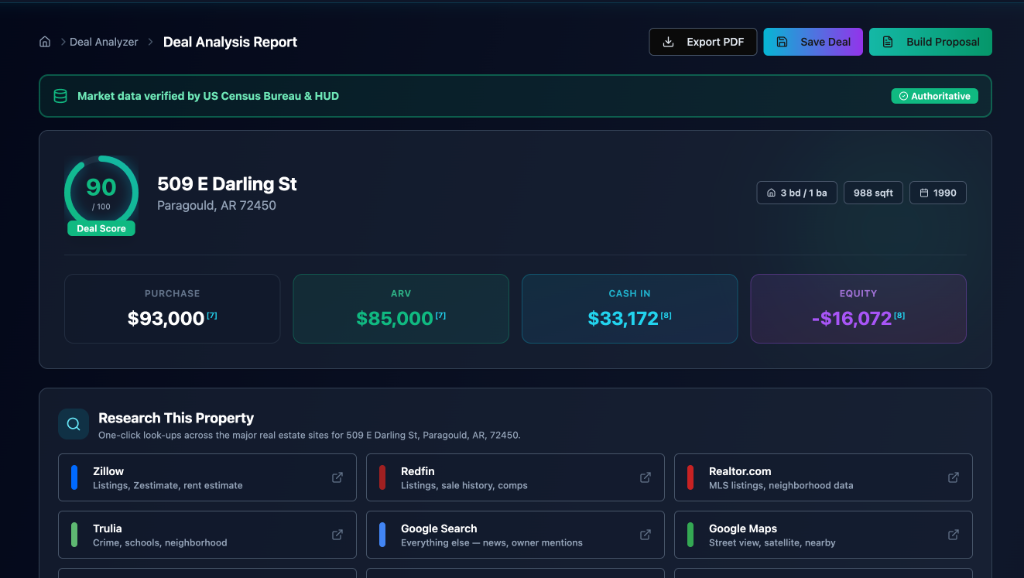The width and height of the screenshot is (1024, 578).
Task: Click the external link icon on Google Maps card
Action: 953,535
